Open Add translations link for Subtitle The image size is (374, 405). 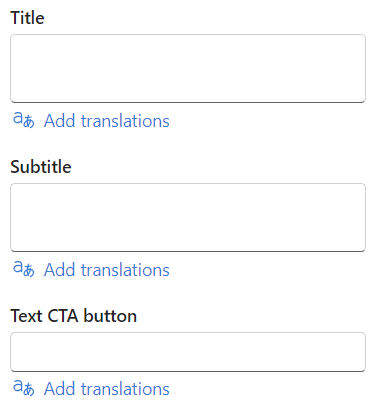click(x=107, y=270)
